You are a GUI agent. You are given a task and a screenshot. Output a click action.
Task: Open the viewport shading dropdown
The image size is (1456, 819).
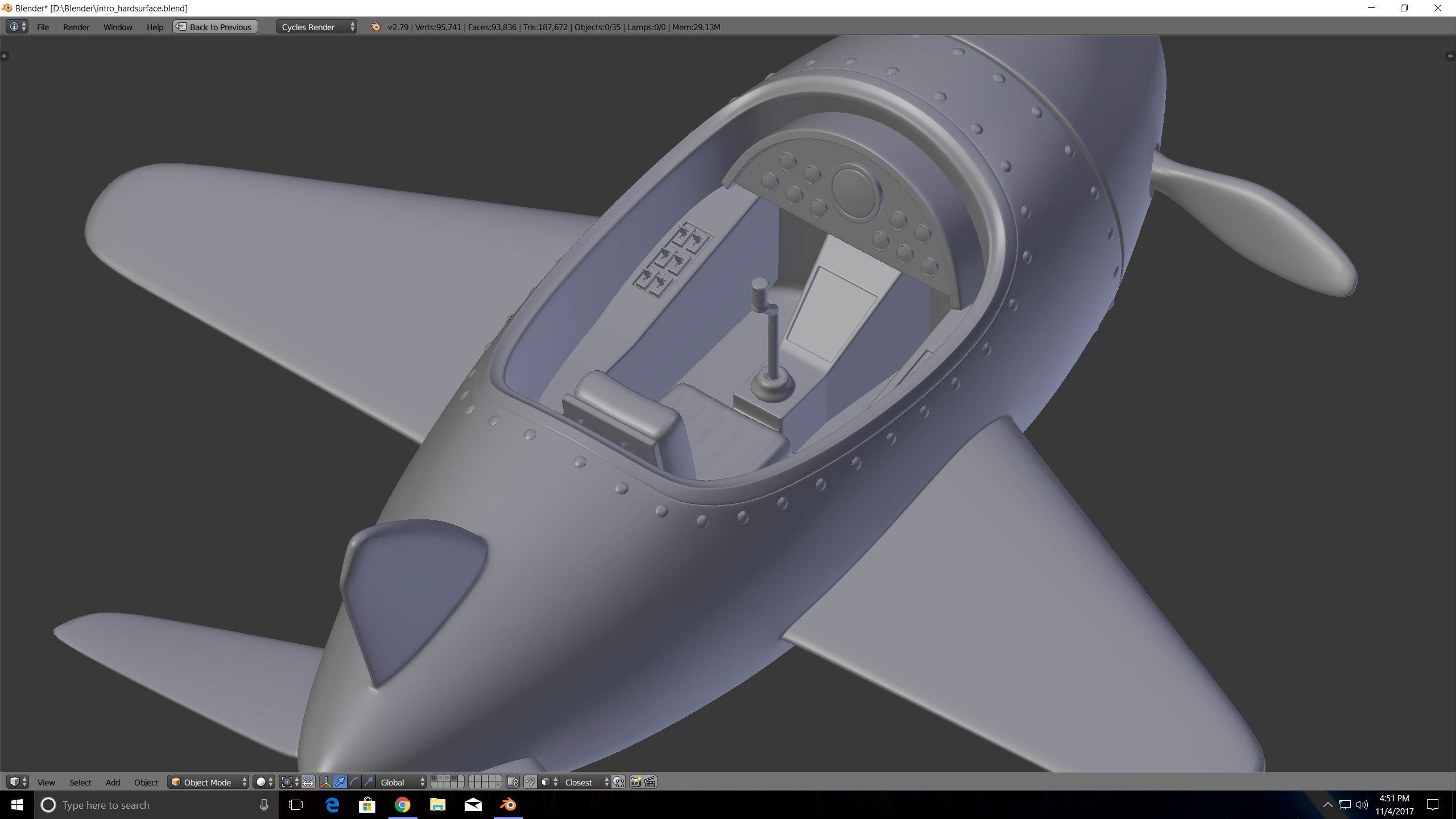pyautogui.click(x=264, y=782)
